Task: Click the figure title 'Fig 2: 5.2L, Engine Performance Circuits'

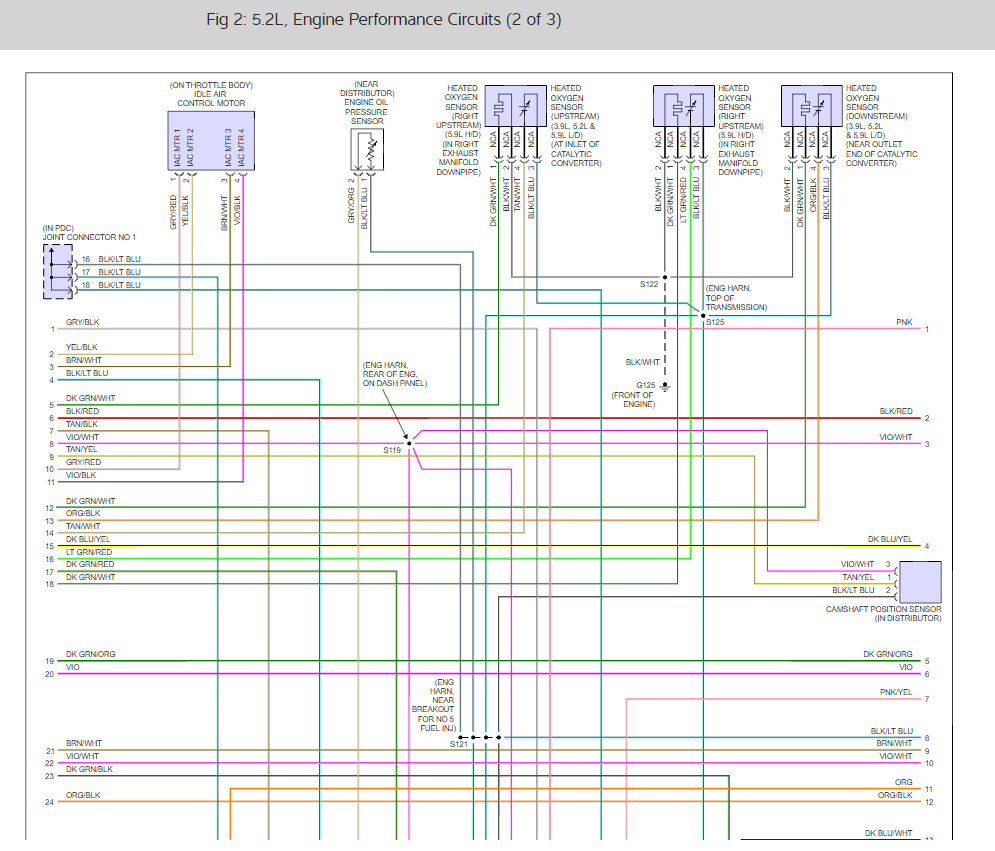Action: click(383, 20)
